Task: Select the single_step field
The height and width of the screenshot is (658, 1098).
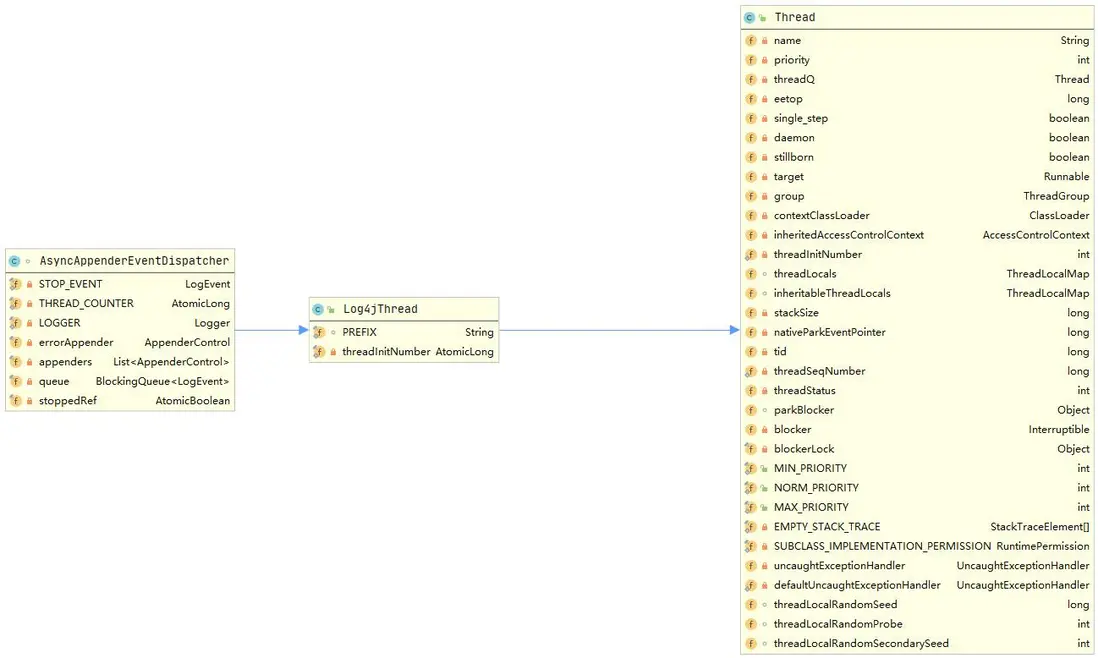Action: click(x=917, y=118)
